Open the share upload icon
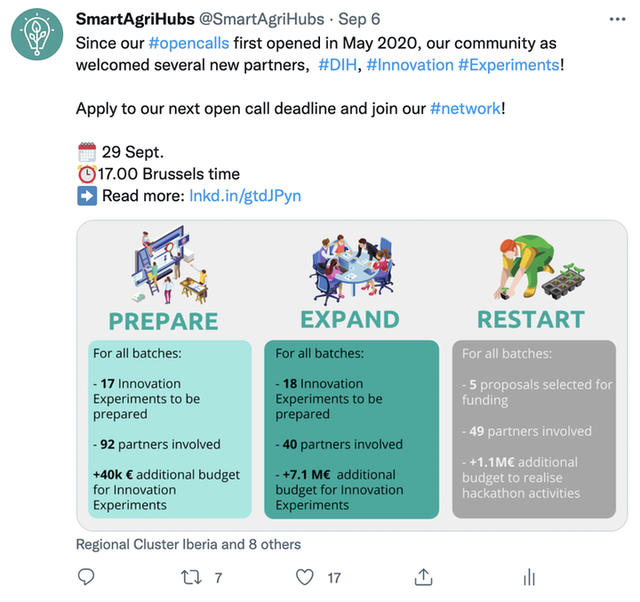 [423, 578]
